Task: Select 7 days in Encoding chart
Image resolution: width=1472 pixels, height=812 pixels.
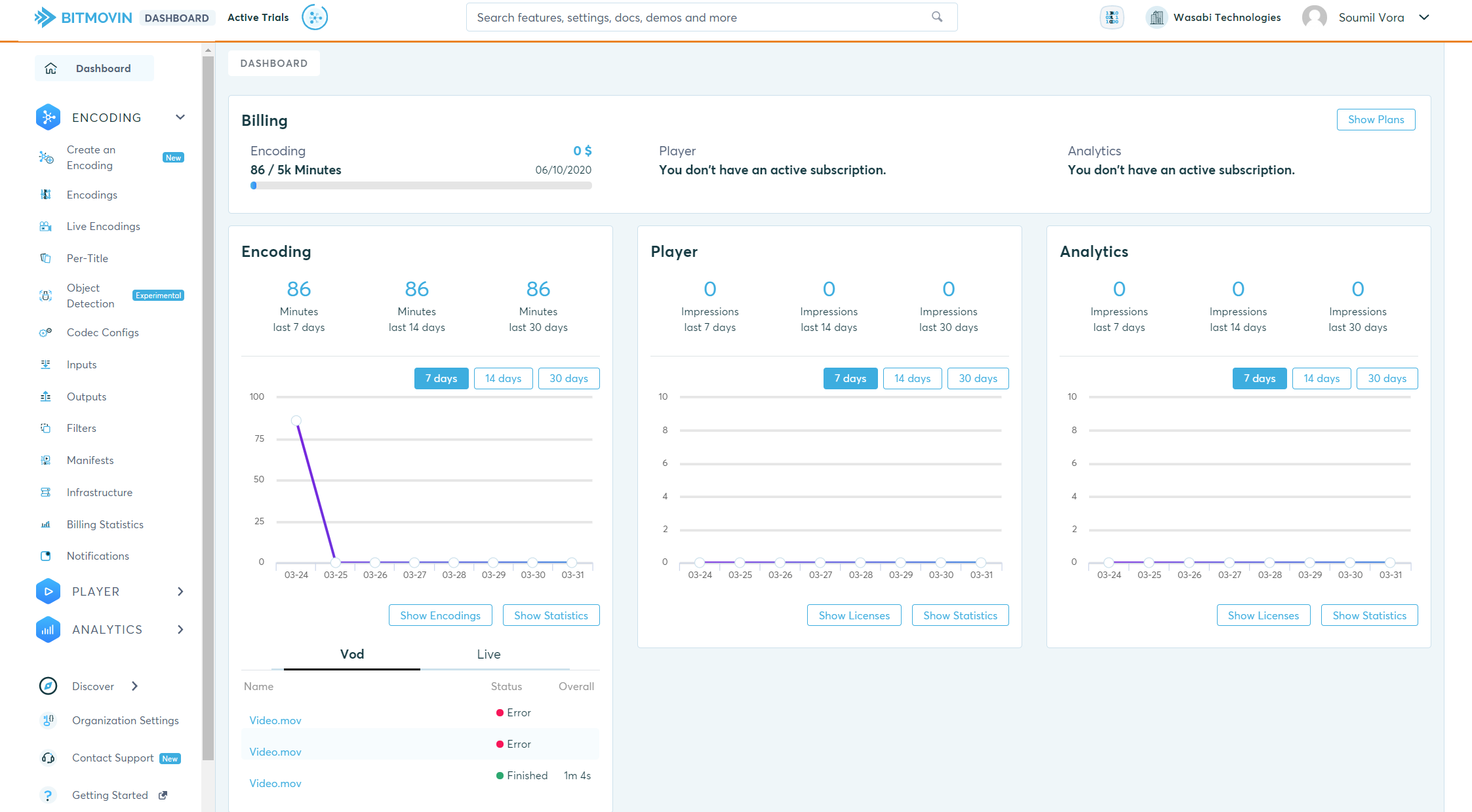Action: tap(441, 378)
